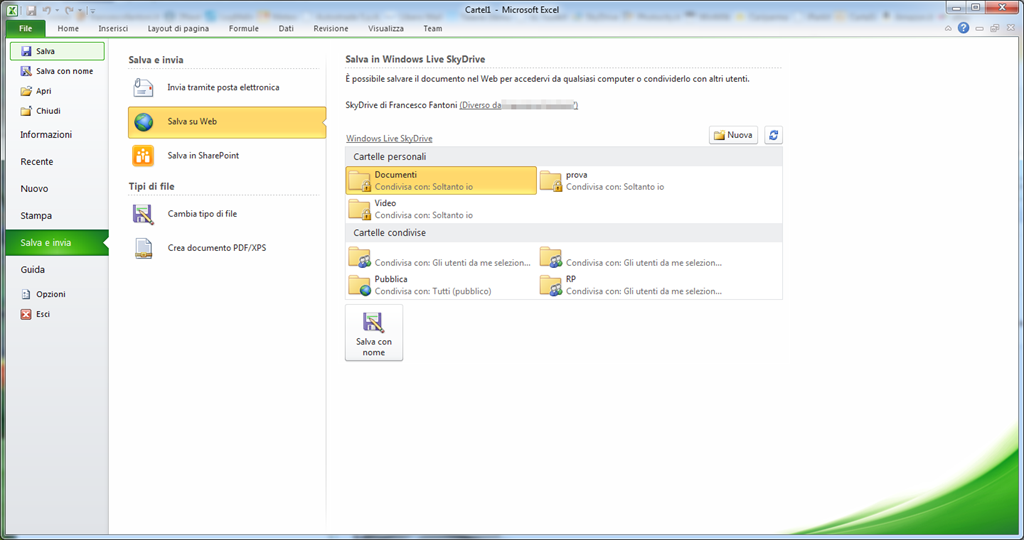Click the Invia tramite posta elettronica label
This screenshot has width=1024, height=540.
click(x=223, y=87)
